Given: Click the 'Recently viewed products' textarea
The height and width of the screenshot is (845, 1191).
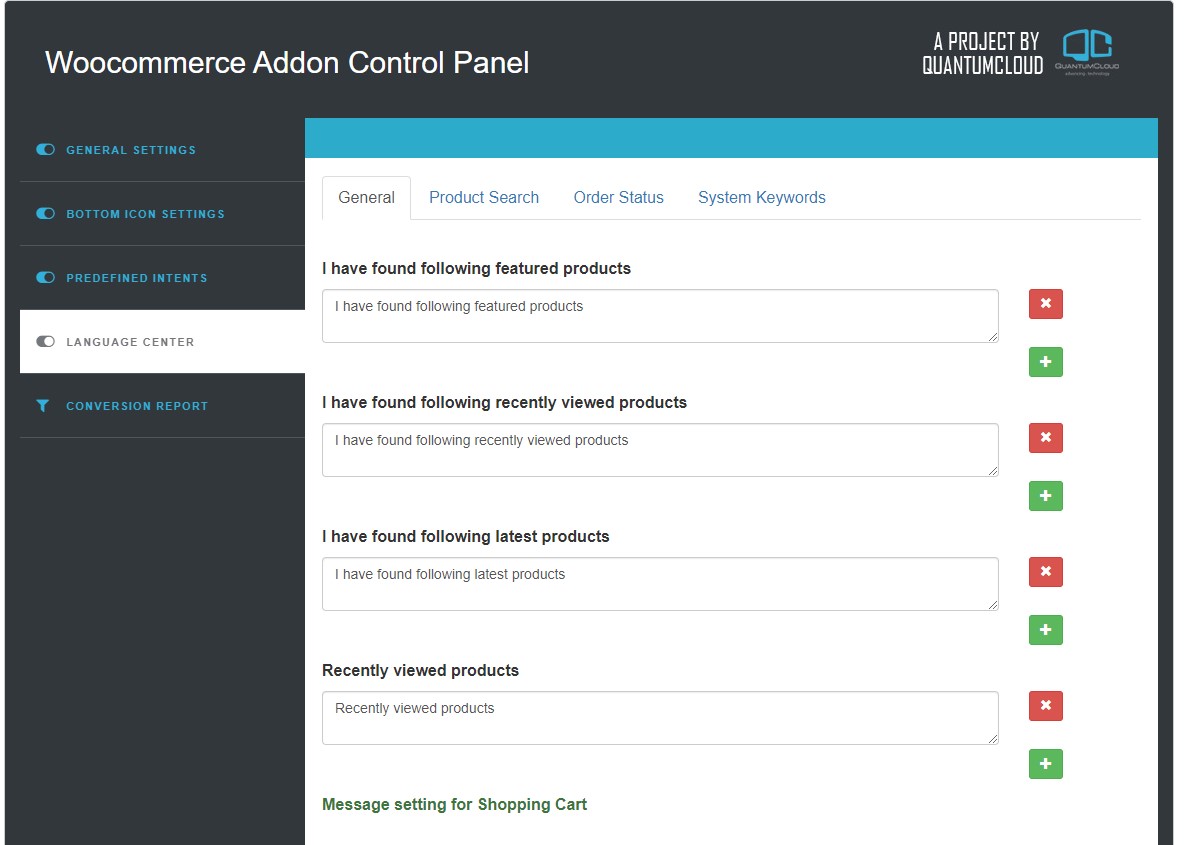Looking at the screenshot, I should 660,718.
